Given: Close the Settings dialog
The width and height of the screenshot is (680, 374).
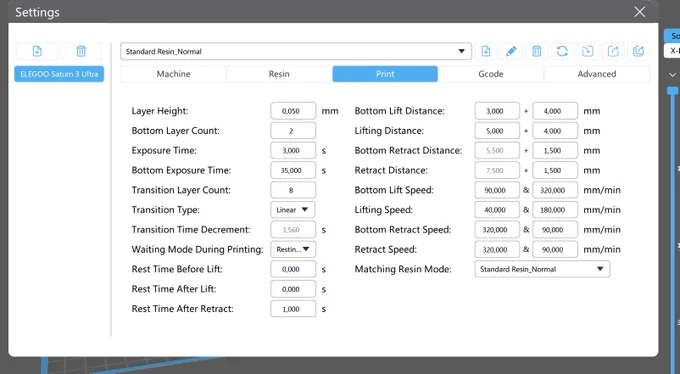Looking at the screenshot, I should (640, 12).
